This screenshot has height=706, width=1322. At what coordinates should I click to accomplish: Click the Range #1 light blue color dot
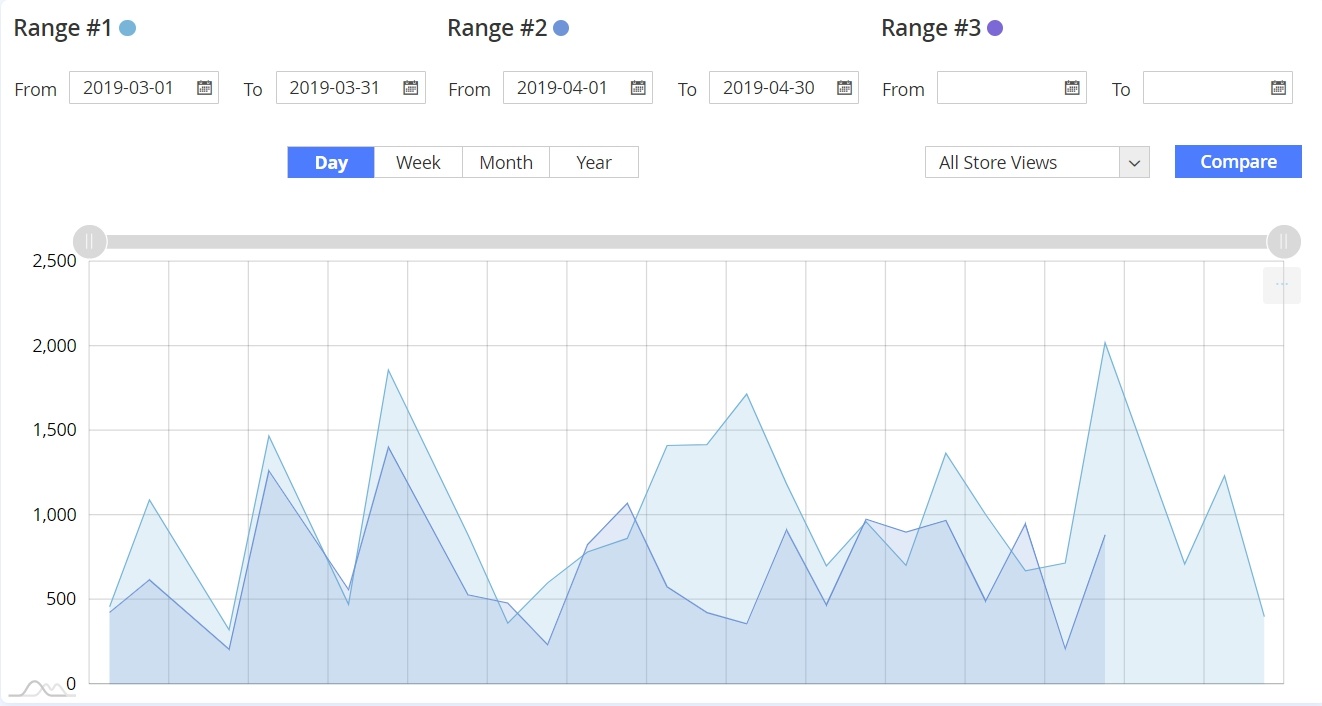(x=127, y=28)
